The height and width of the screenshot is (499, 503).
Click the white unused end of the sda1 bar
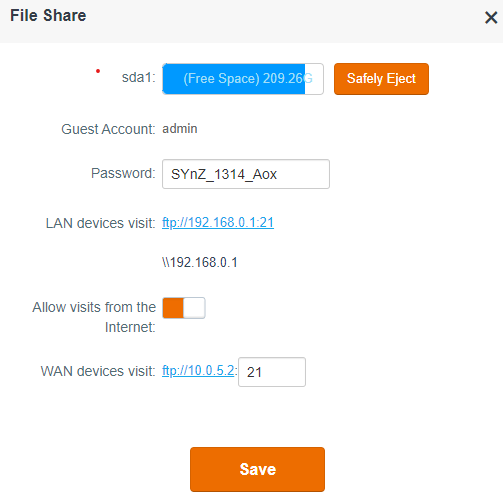(x=314, y=79)
